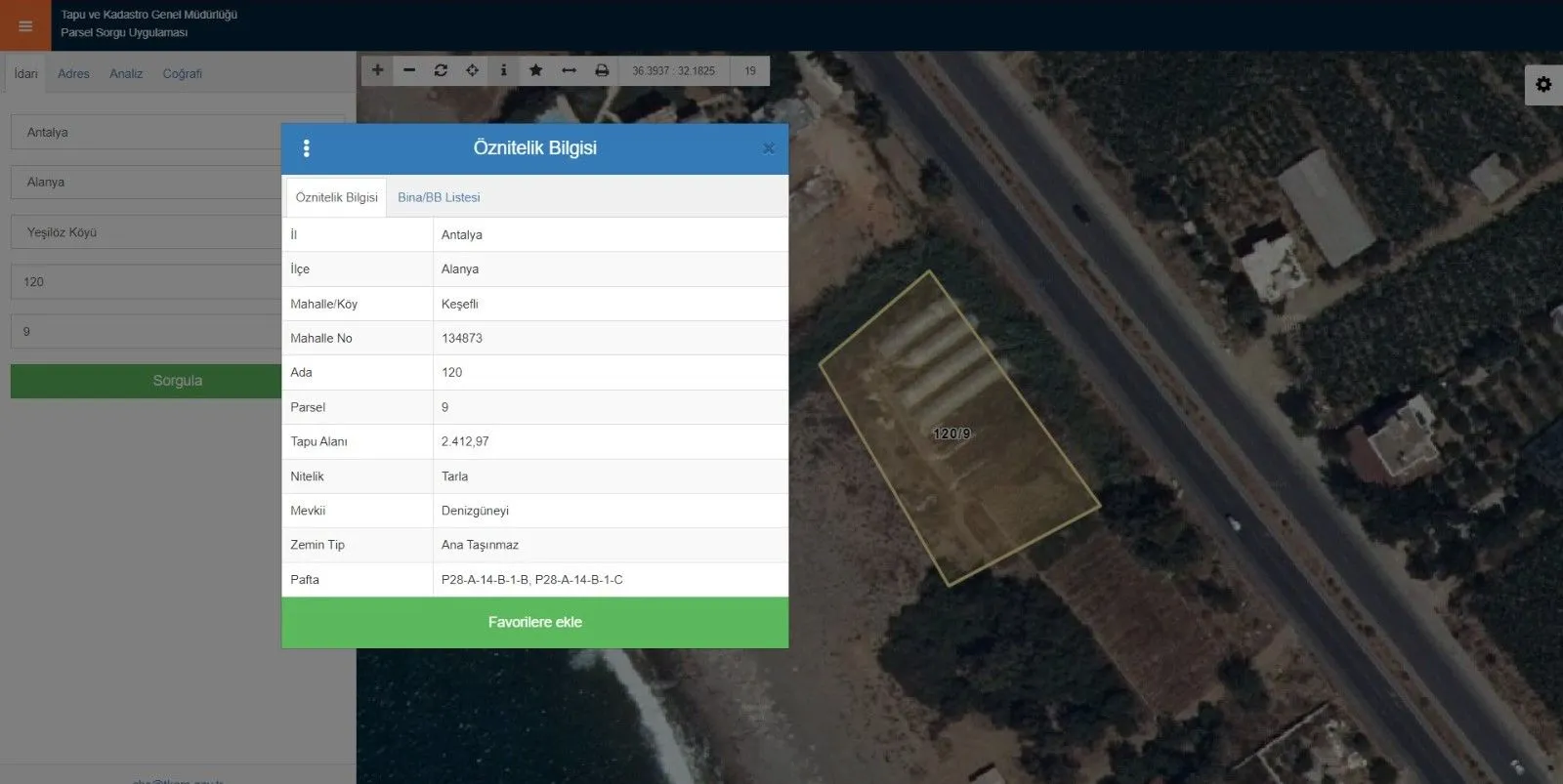Open the Analiz tab
Screen dimensions: 1563x784
click(x=126, y=74)
